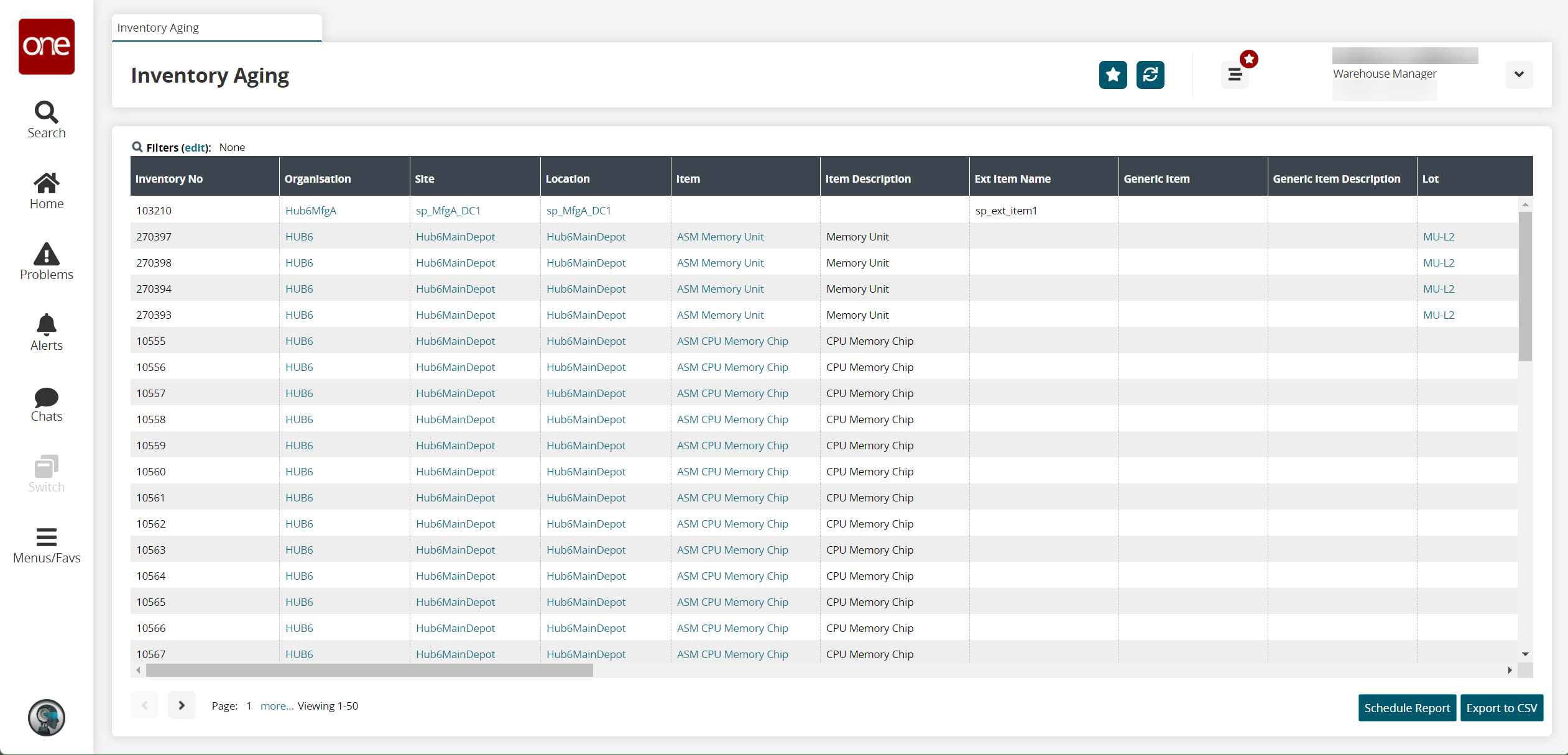Viewport: 1568px width, 755px height.
Task: Open ASM CPU Memory Chip in row 10566
Action: (732, 628)
